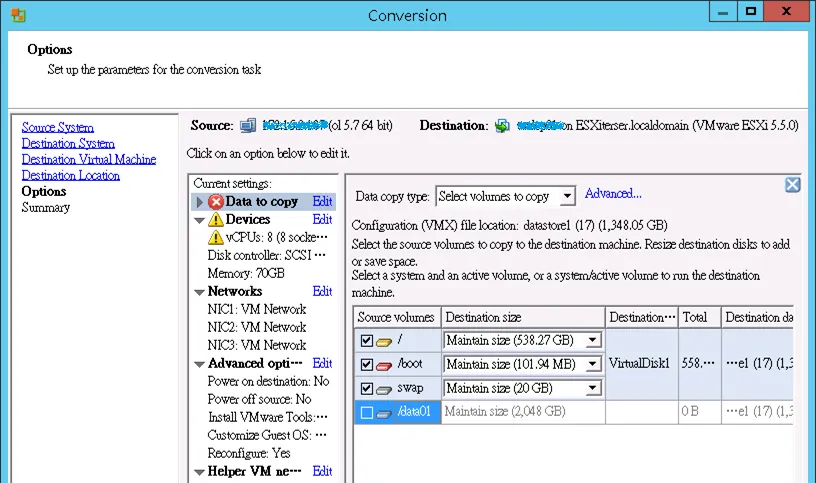Collapse the Helper VM network section
Screen dimensions: 816x483
(x=199, y=473)
